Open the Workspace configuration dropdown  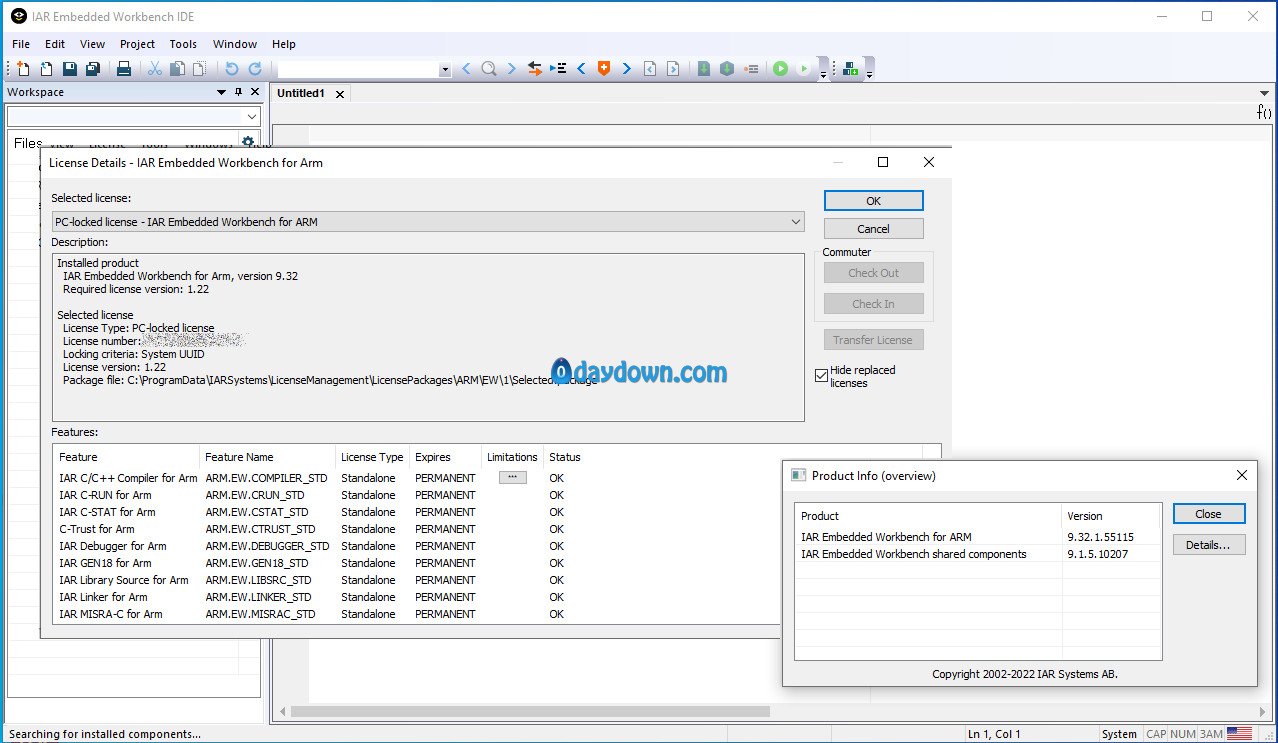point(251,116)
